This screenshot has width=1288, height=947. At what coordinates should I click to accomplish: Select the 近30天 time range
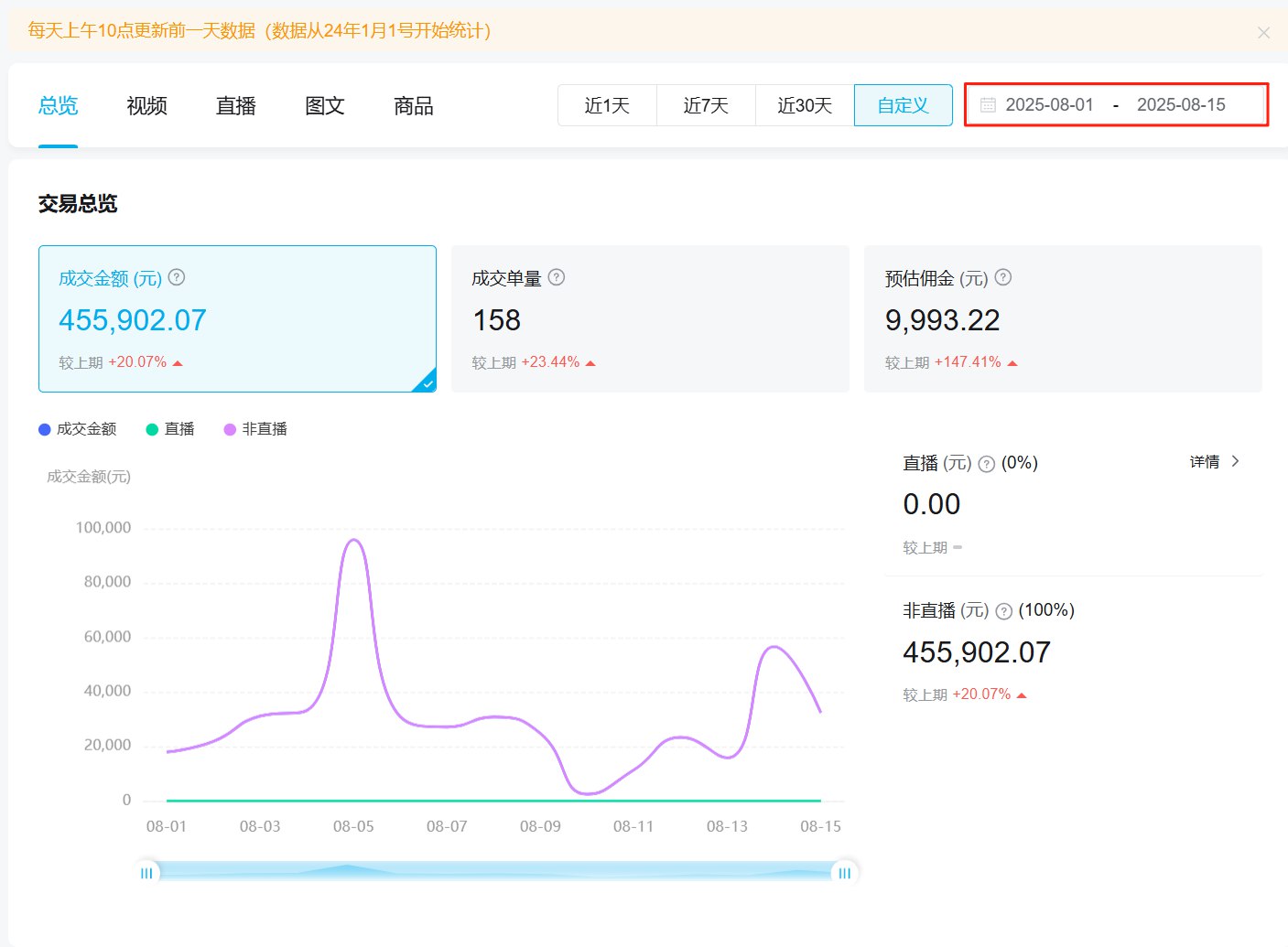[x=805, y=105]
